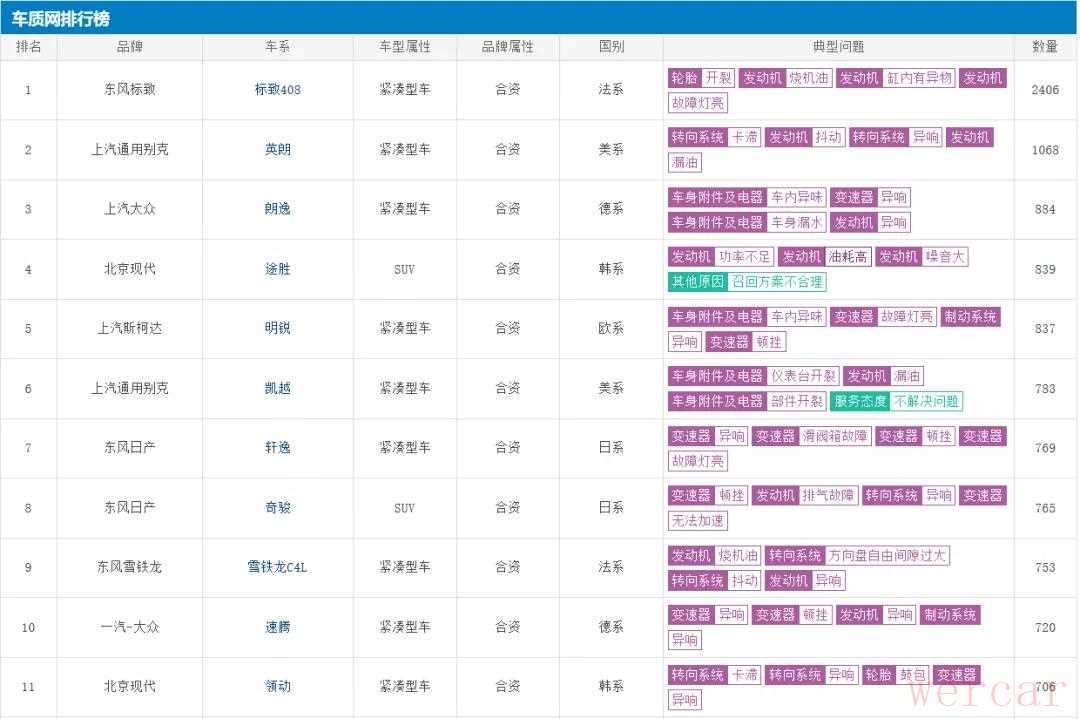Select the 速腾 car series link
The width and height of the screenshot is (1080, 719).
point(277,627)
